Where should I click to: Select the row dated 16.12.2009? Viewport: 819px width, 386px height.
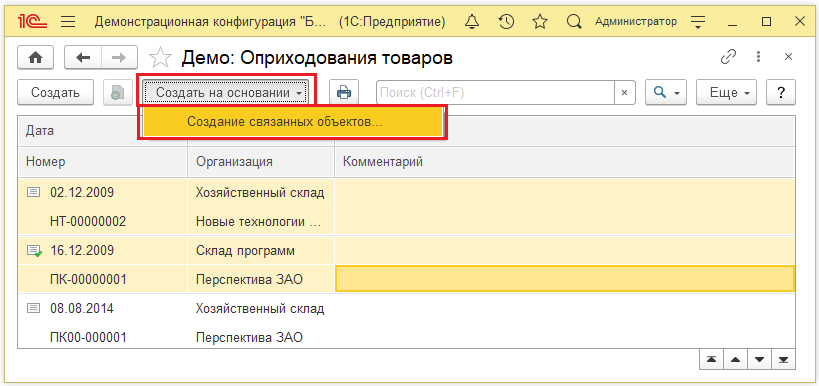click(x=82, y=251)
